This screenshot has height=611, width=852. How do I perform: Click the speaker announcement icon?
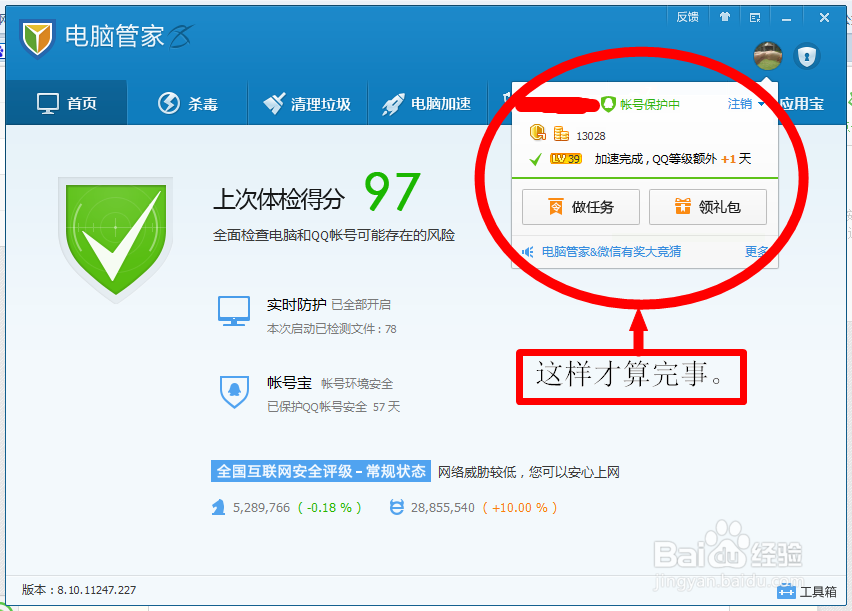528,252
